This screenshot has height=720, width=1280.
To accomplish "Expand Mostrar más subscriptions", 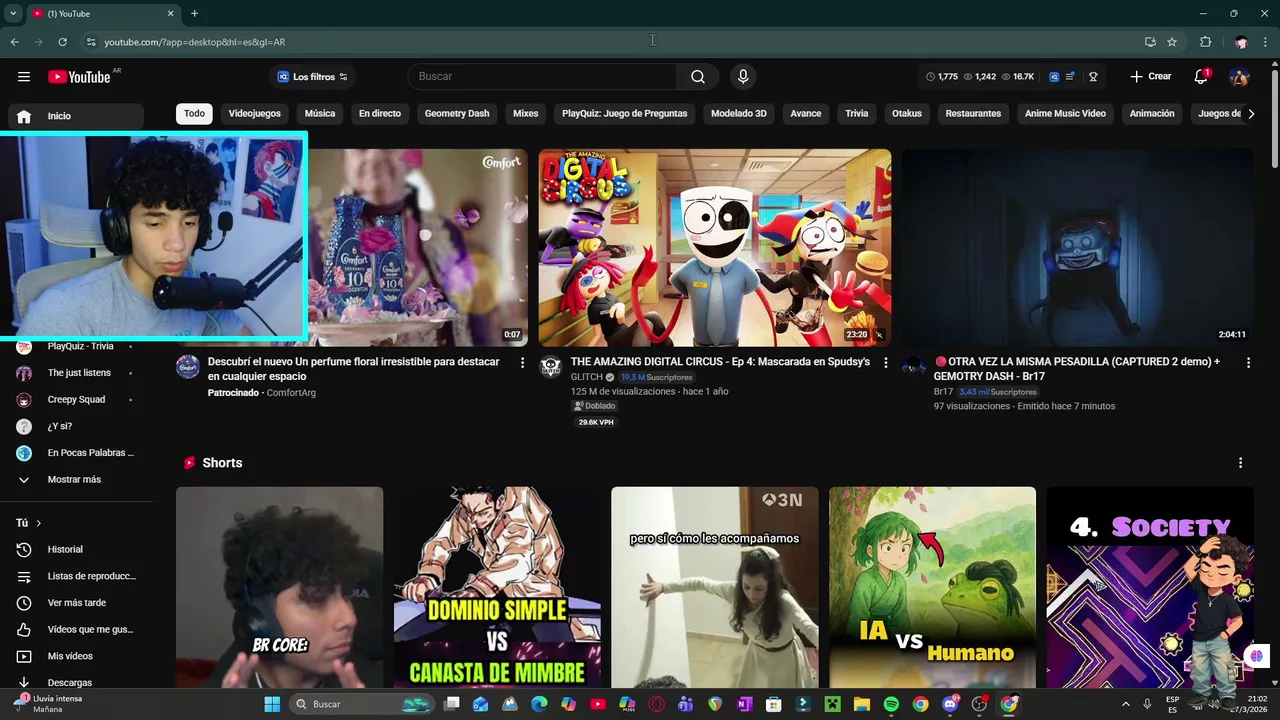I will 78,479.
